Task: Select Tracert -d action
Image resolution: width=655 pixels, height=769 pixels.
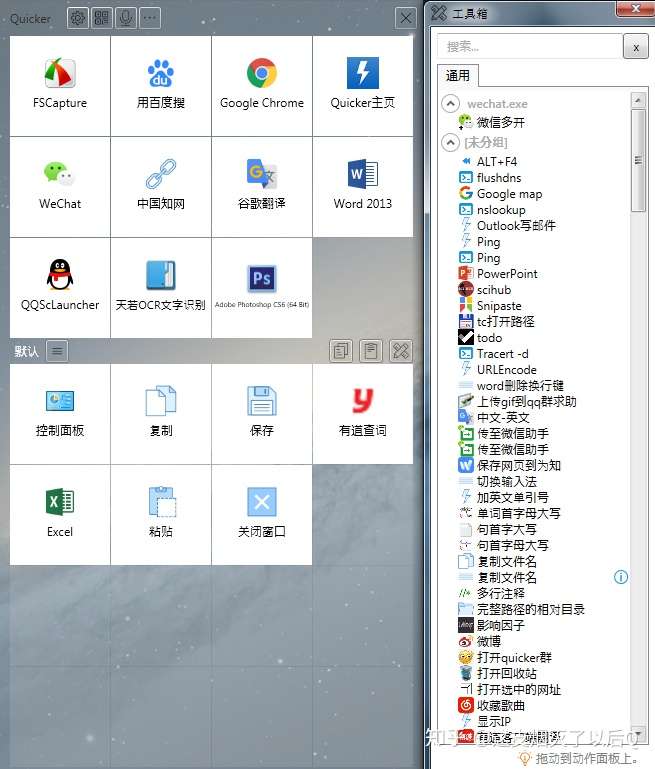Action: (493, 354)
